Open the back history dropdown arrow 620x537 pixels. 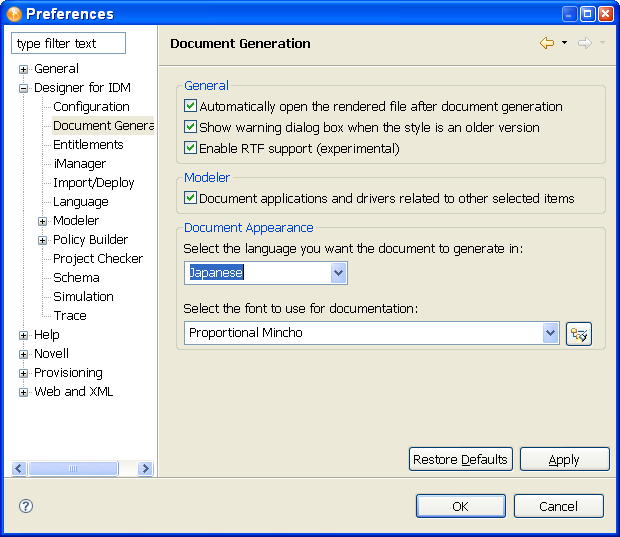coord(564,44)
